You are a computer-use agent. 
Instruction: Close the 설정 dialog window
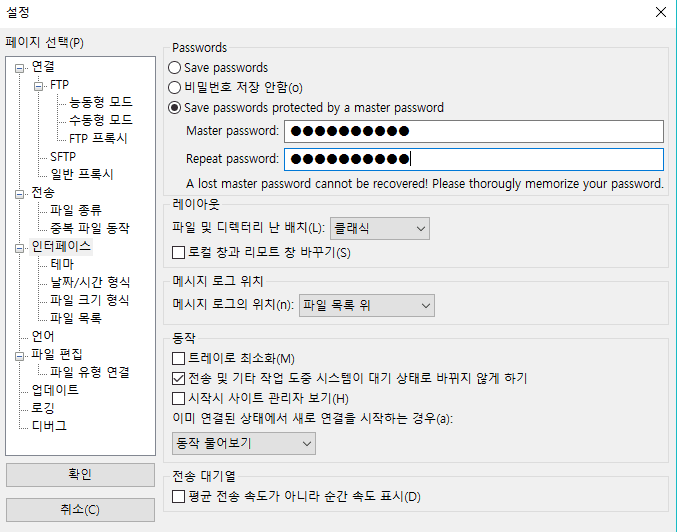click(x=661, y=12)
